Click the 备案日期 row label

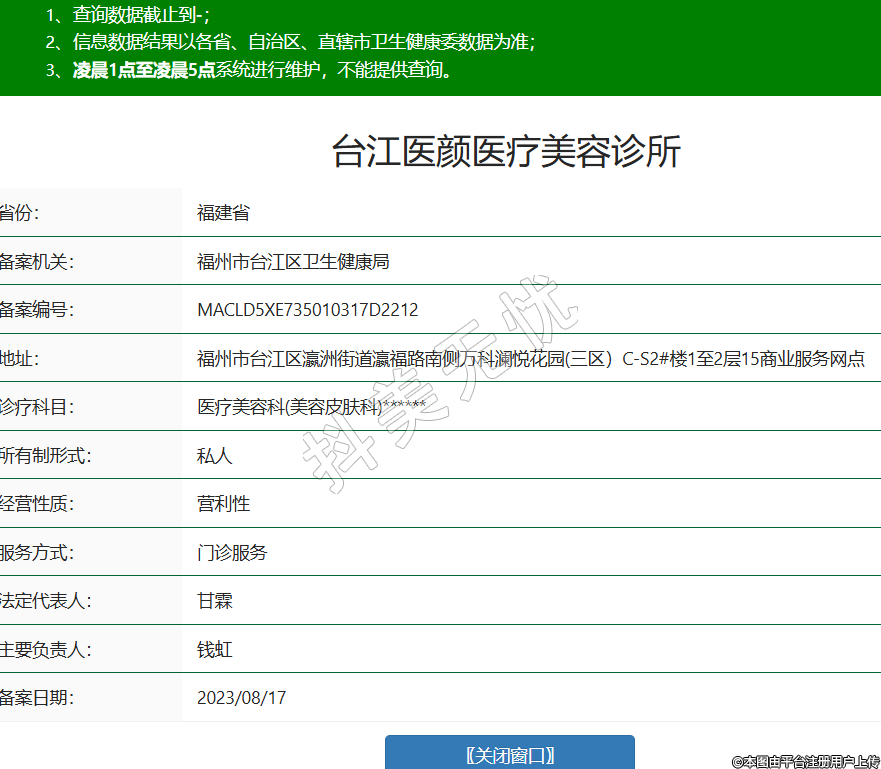click(37, 698)
